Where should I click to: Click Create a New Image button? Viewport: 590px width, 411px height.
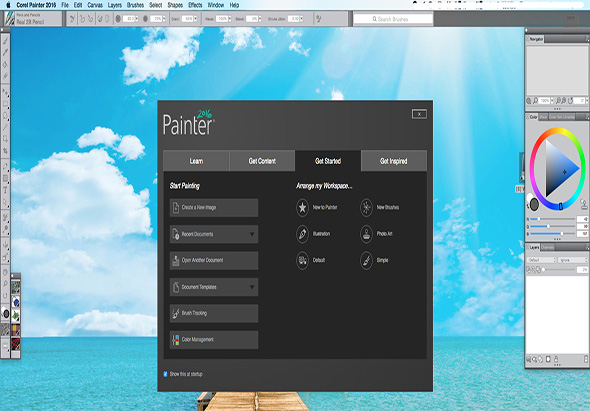(x=214, y=208)
